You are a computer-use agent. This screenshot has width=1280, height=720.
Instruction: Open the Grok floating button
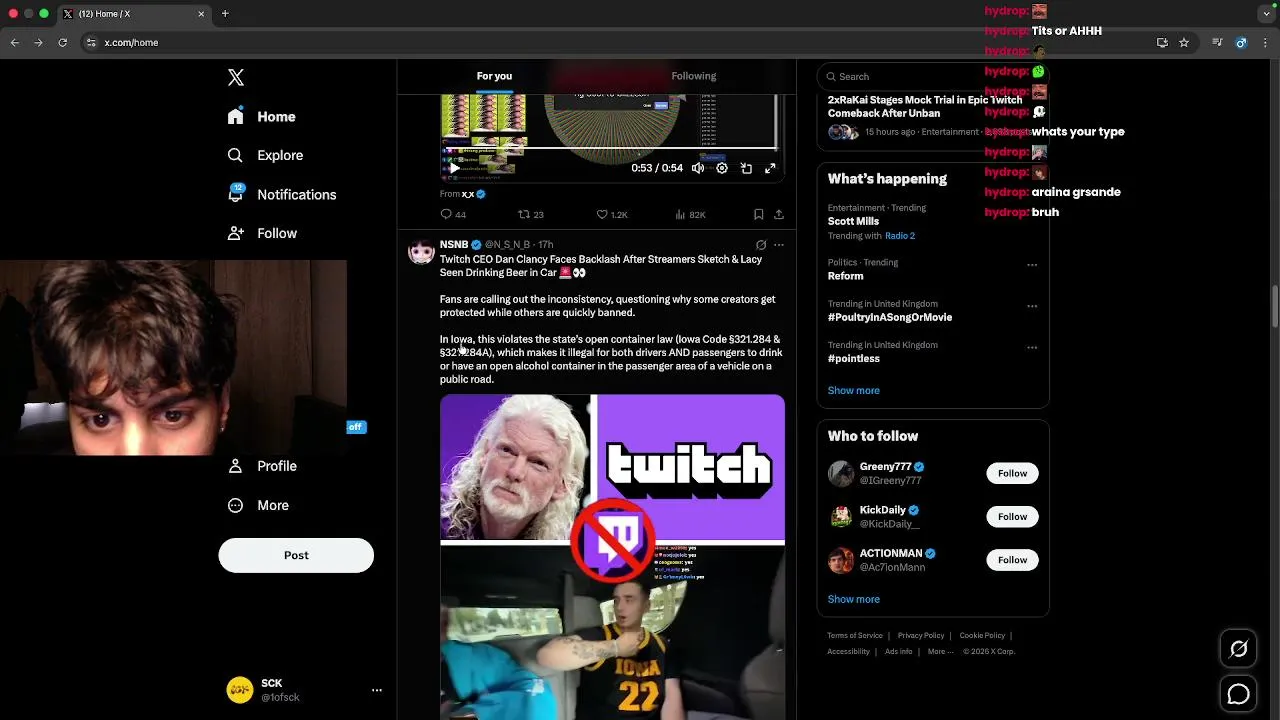(x=1238, y=650)
